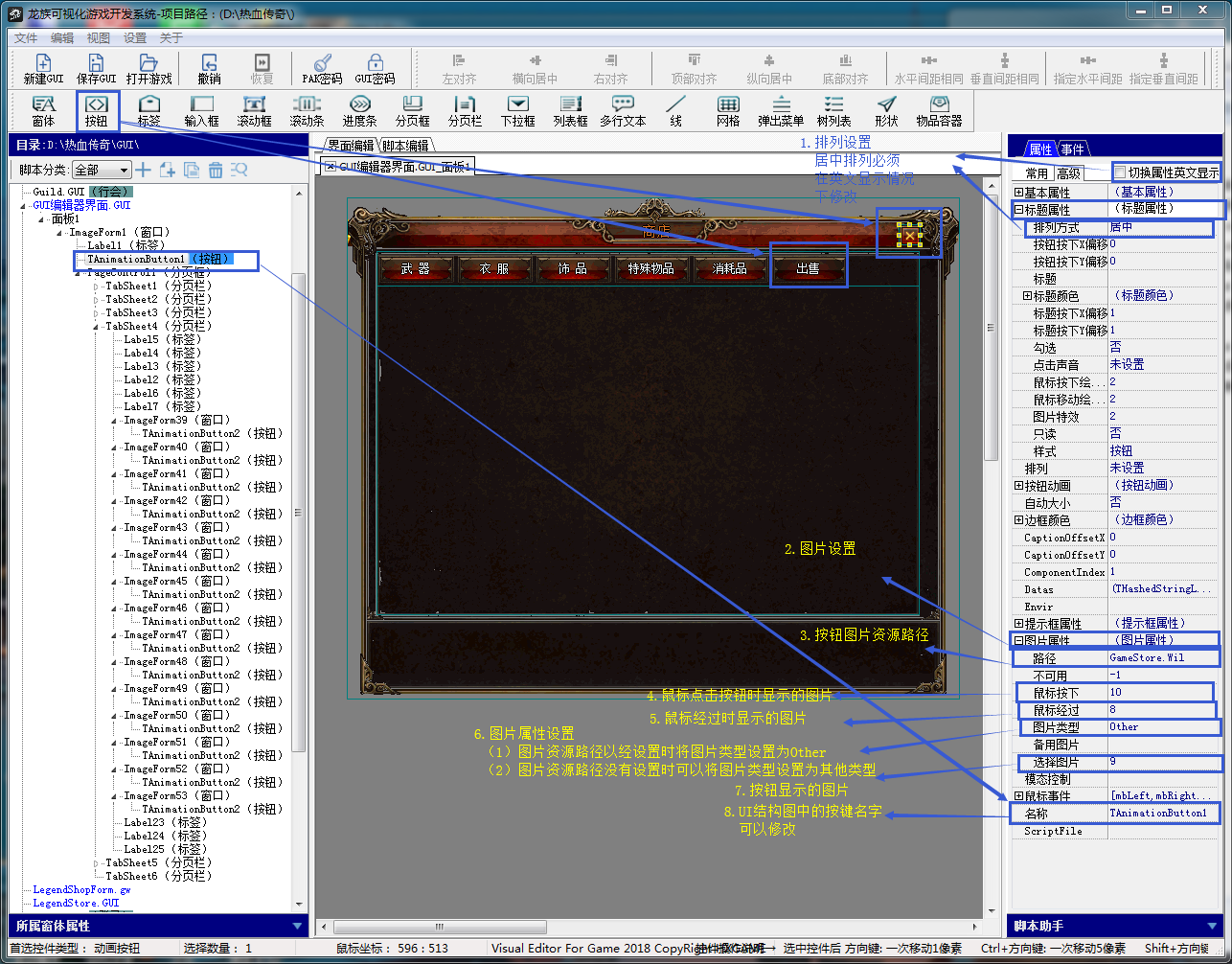This screenshot has height=964, width=1232.
Task: Expand the 鼠标事件 property group
Action: click(x=1018, y=796)
